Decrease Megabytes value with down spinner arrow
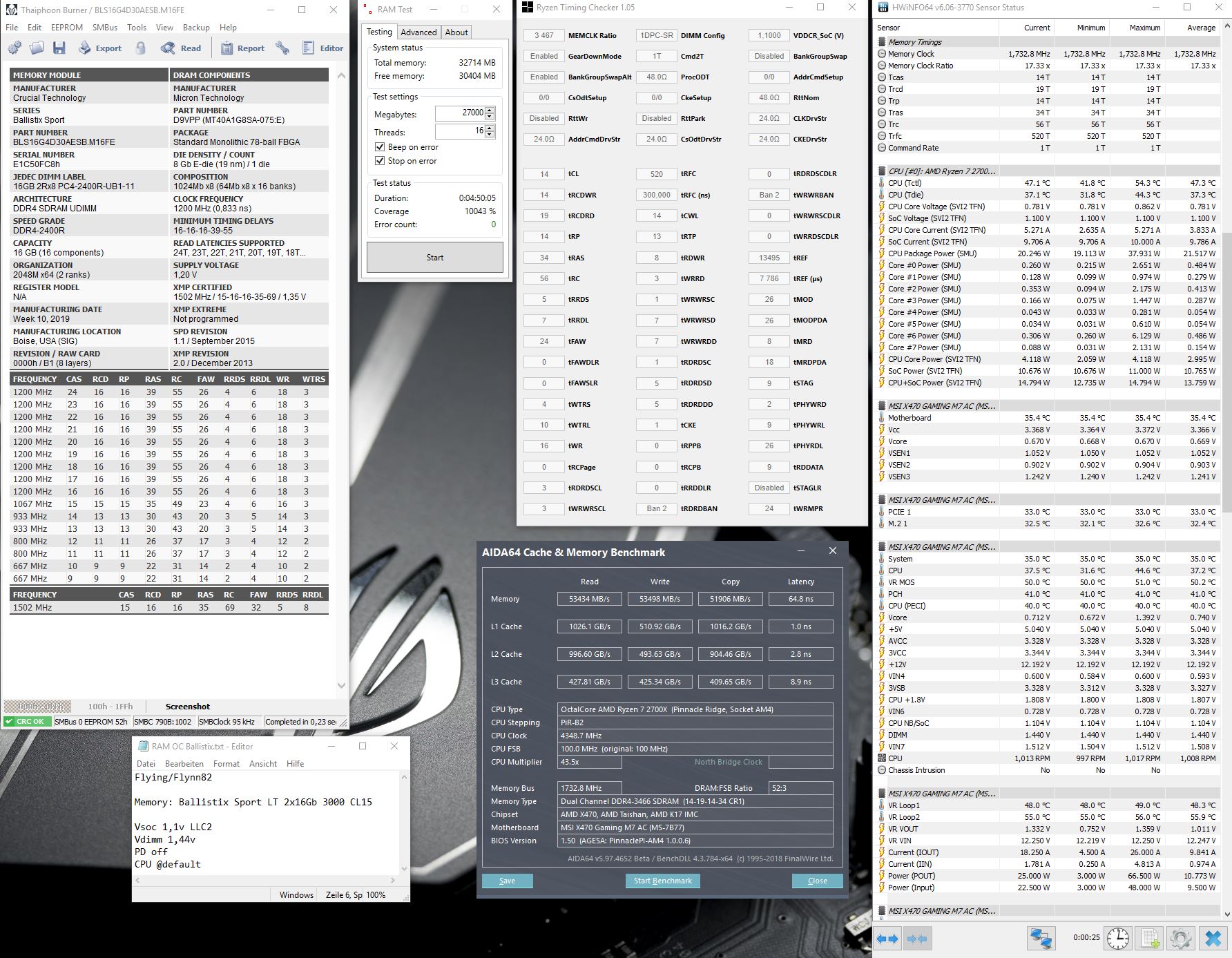1232x958 pixels. coord(490,116)
